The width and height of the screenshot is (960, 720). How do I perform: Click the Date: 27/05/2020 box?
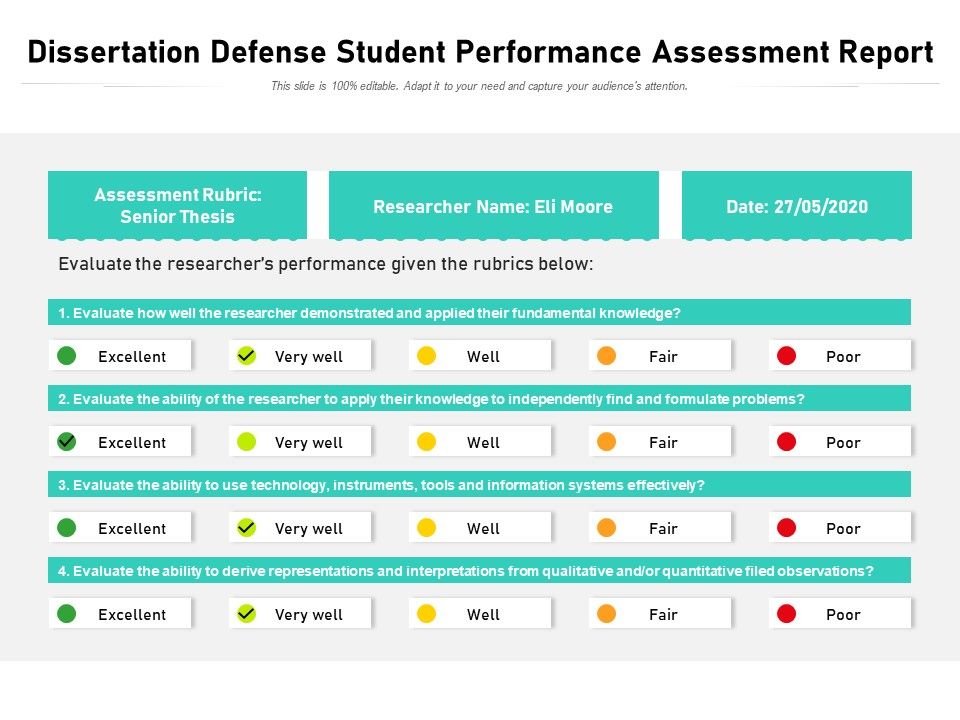(x=797, y=206)
